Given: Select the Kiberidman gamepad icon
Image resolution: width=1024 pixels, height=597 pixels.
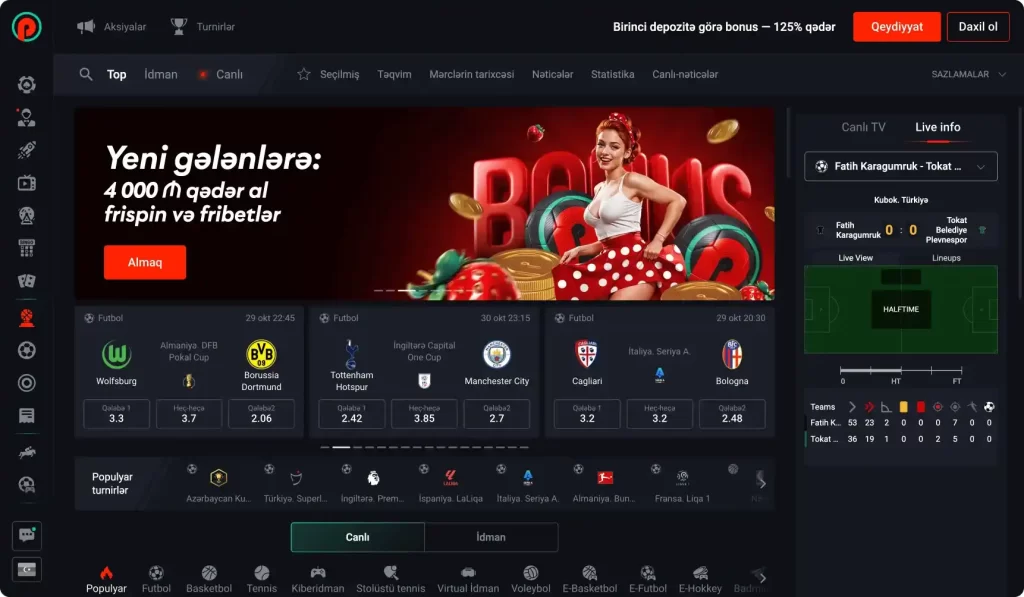Looking at the screenshot, I should tap(318, 574).
